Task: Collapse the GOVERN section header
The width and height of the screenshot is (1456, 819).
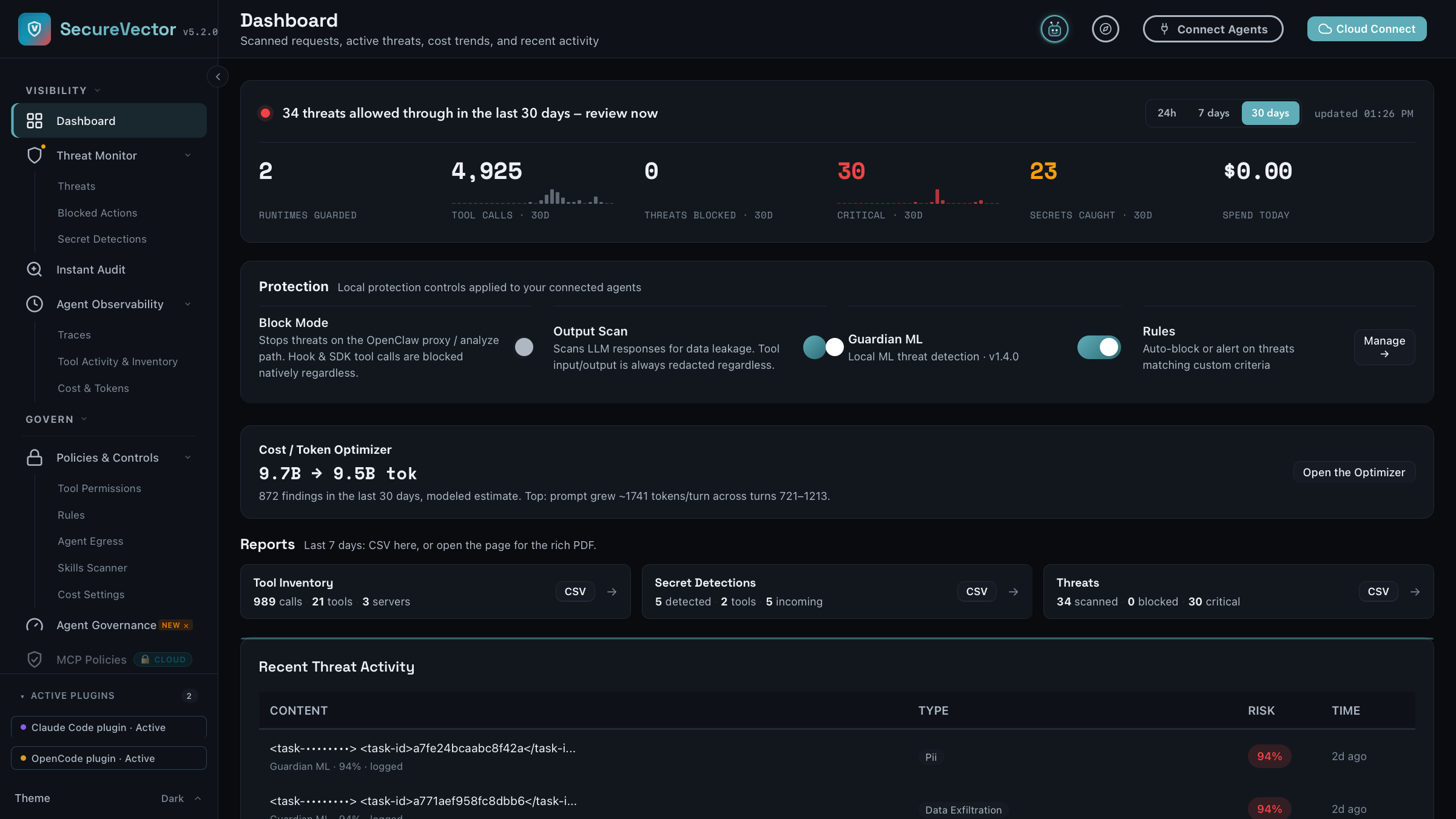Action: (x=56, y=419)
